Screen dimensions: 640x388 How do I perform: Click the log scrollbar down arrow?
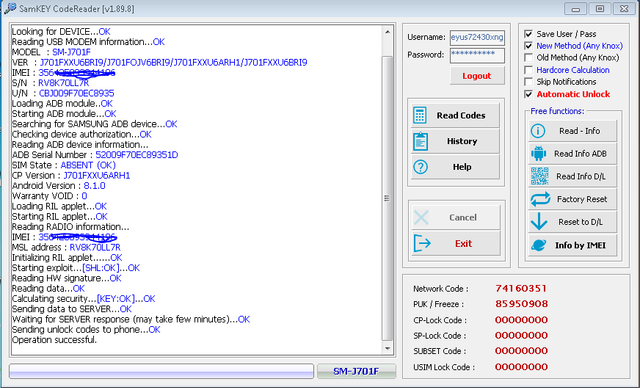tap(387, 348)
